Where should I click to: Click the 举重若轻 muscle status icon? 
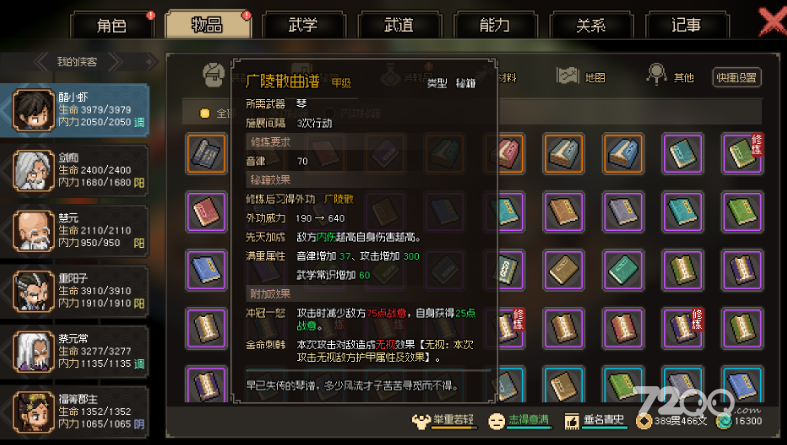pos(421,421)
